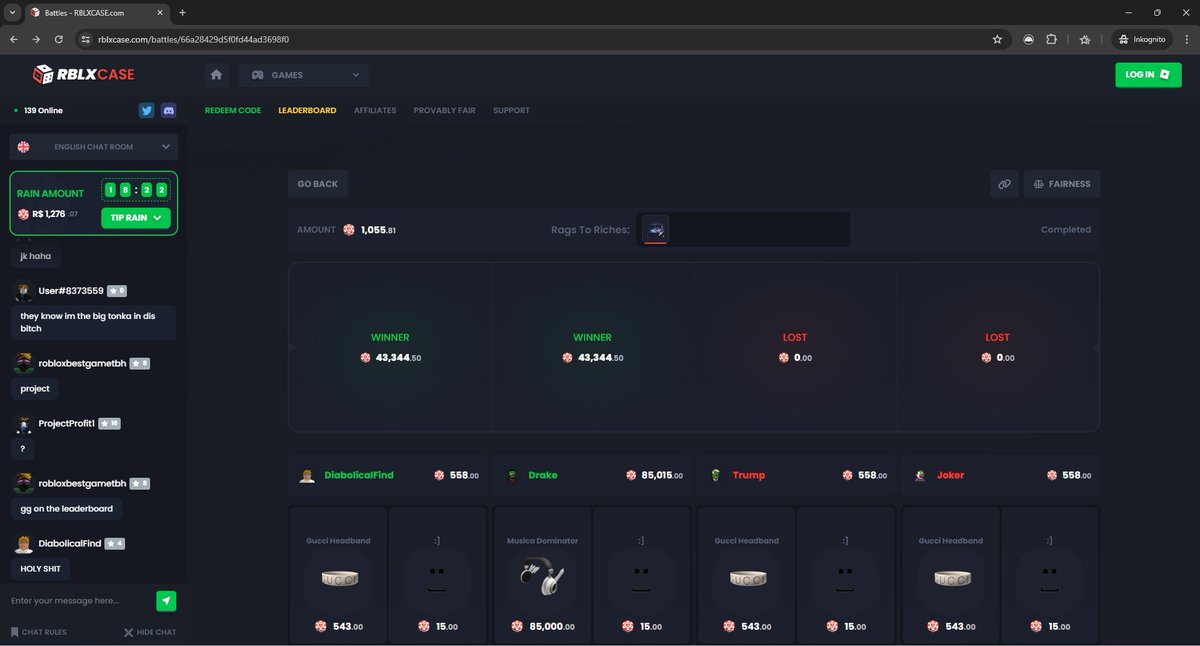This screenshot has height=646, width=1200.
Task: Click the green LOG IN button
Action: [1147, 74]
